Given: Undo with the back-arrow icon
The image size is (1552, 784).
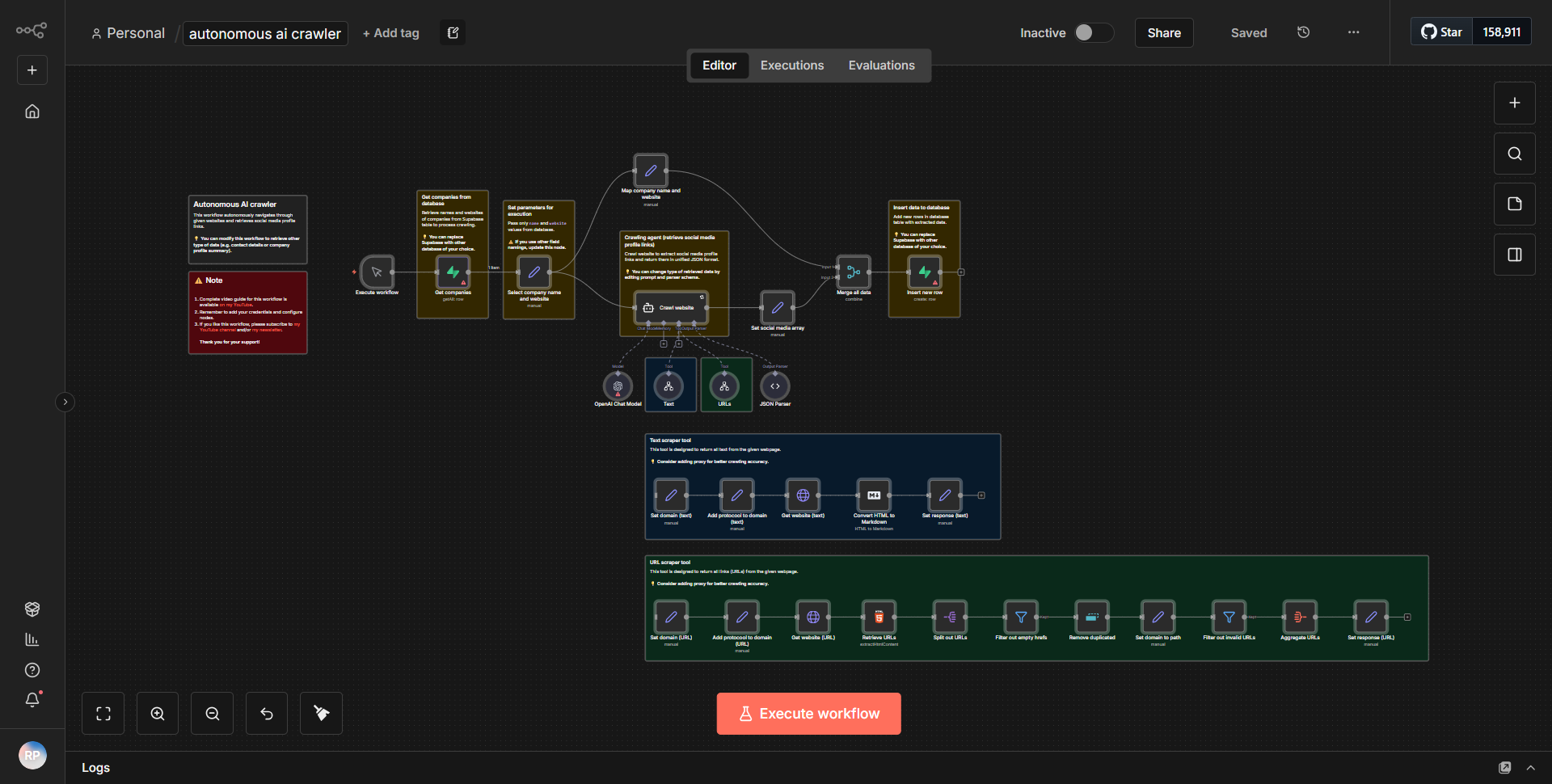Looking at the screenshot, I should click(266, 713).
